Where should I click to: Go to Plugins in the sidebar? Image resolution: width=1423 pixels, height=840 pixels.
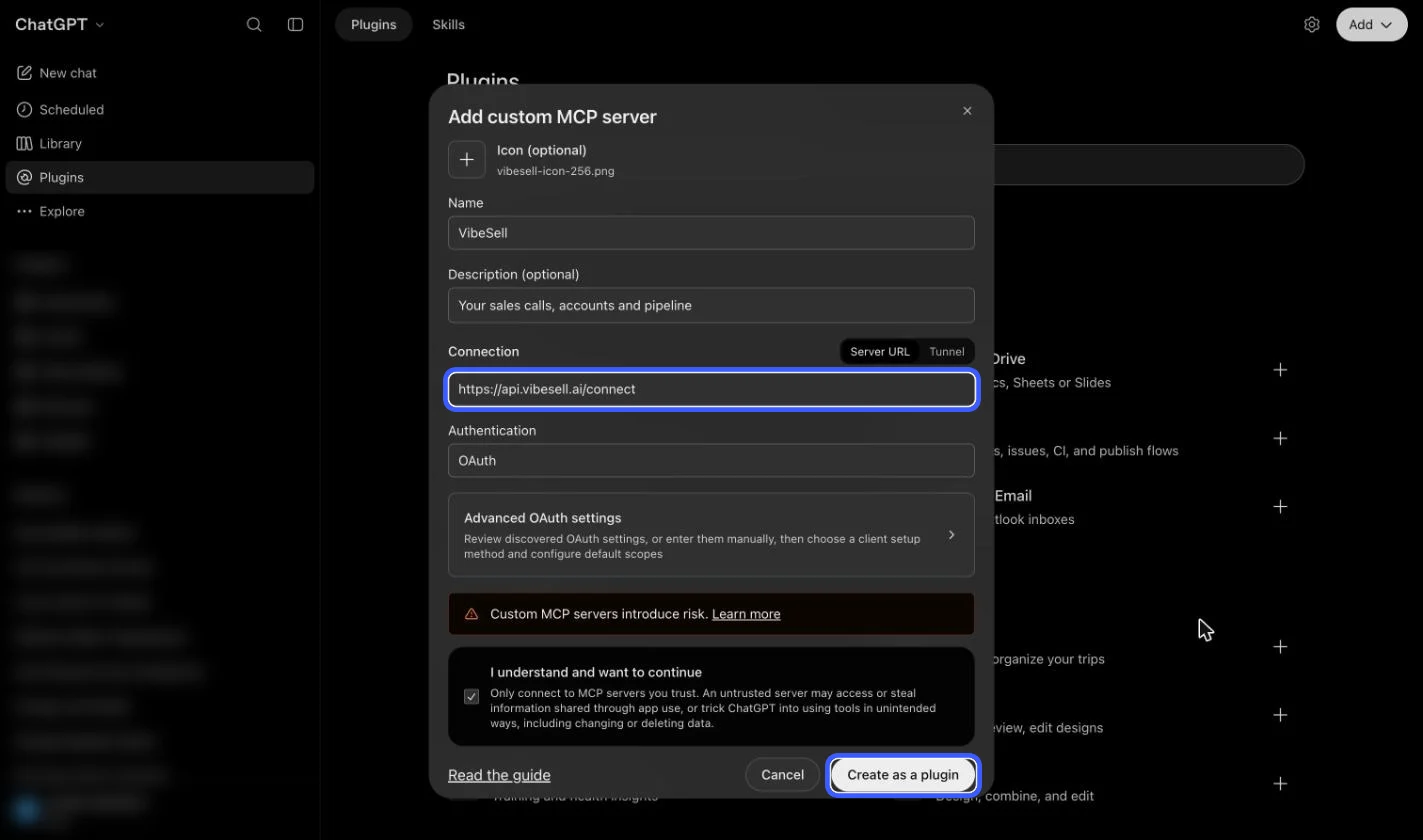pyautogui.click(x=160, y=177)
